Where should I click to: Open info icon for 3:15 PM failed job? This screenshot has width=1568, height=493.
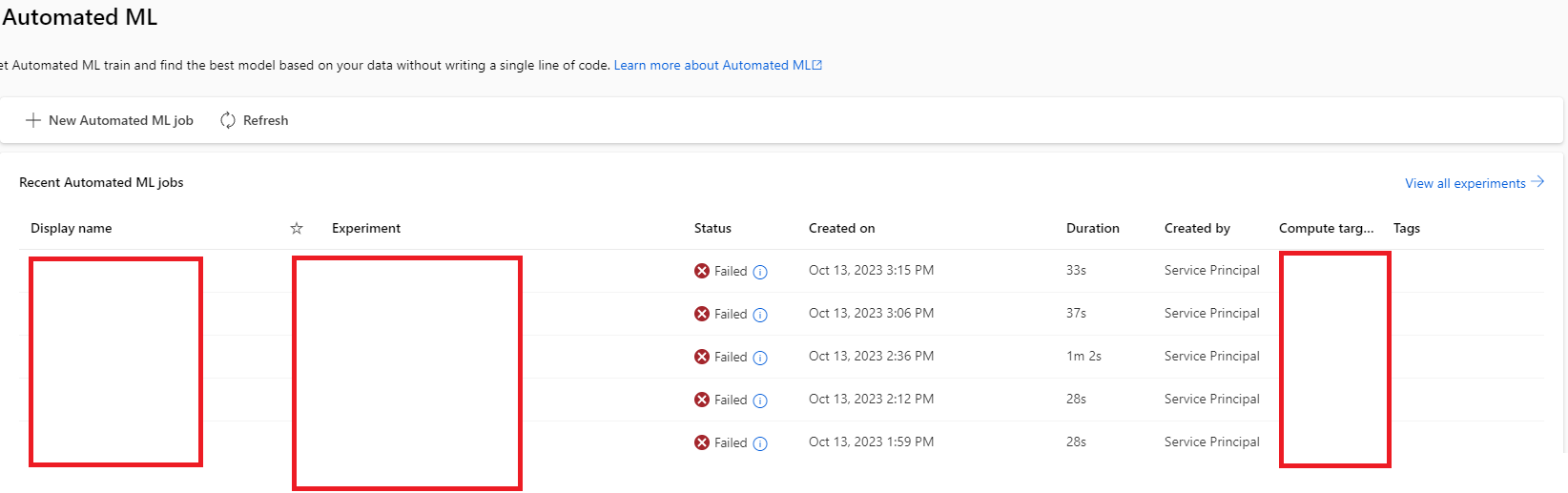point(760,272)
